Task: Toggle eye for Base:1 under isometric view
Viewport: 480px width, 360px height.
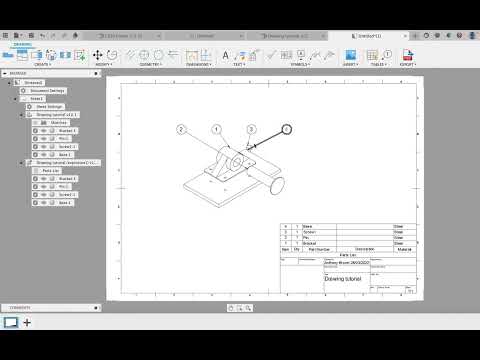Action: (44, 203)
